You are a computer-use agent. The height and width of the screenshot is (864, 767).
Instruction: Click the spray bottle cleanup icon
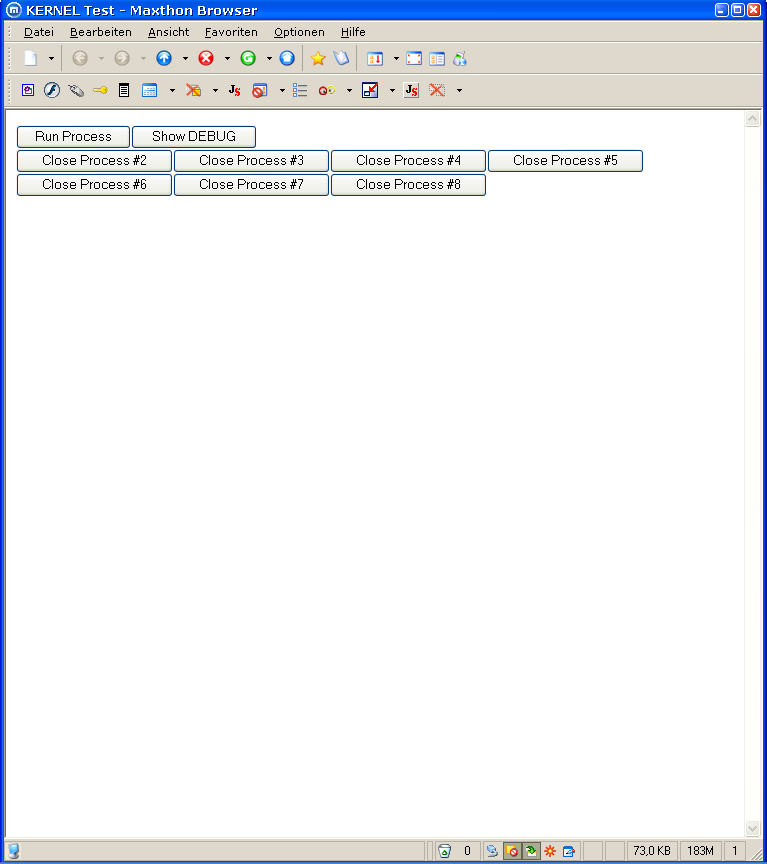[460, 58]
